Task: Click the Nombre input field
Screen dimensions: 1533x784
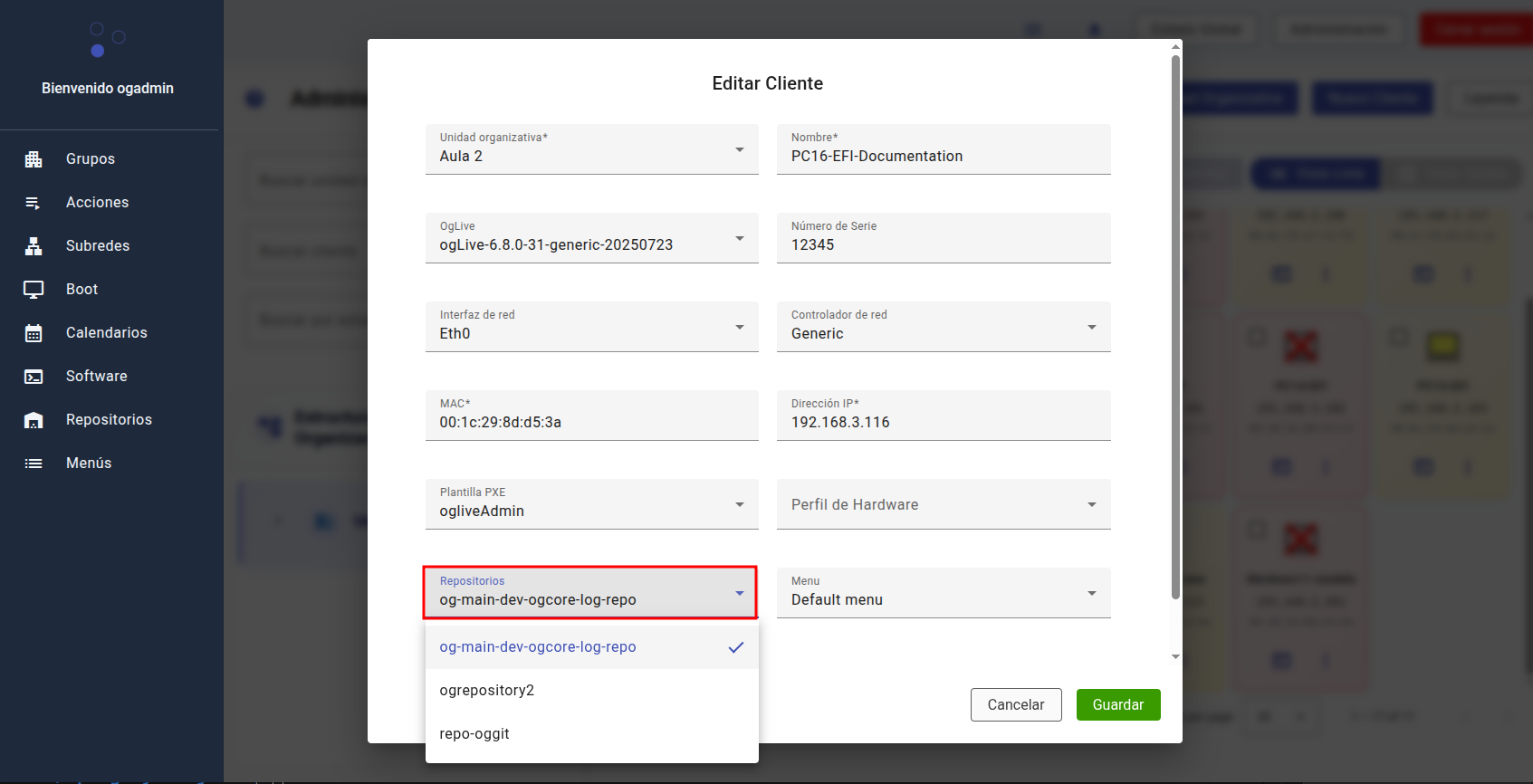Action: (943, 156)
